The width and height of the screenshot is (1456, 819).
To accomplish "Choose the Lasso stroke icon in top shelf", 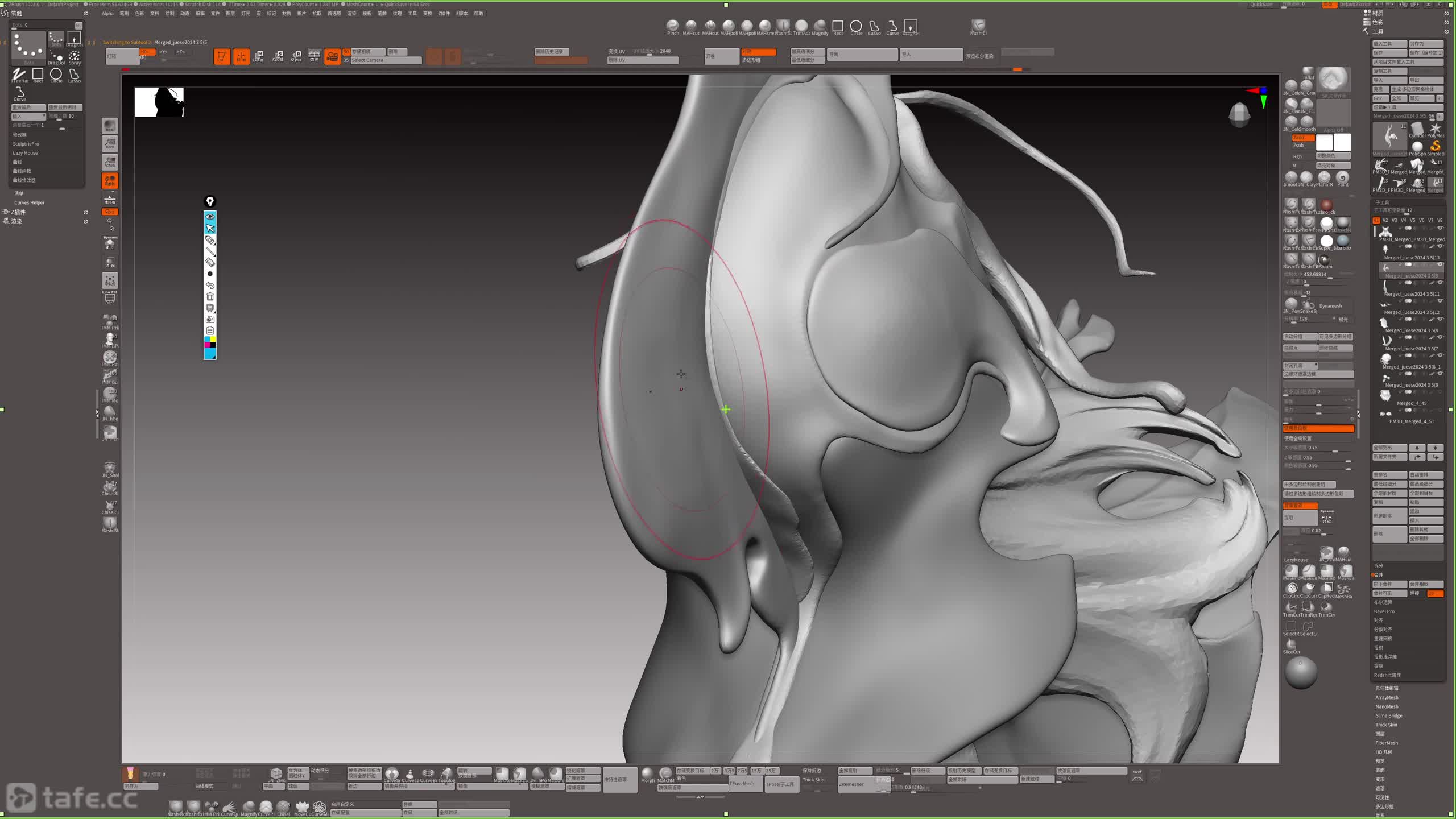I will click(874, 26).
